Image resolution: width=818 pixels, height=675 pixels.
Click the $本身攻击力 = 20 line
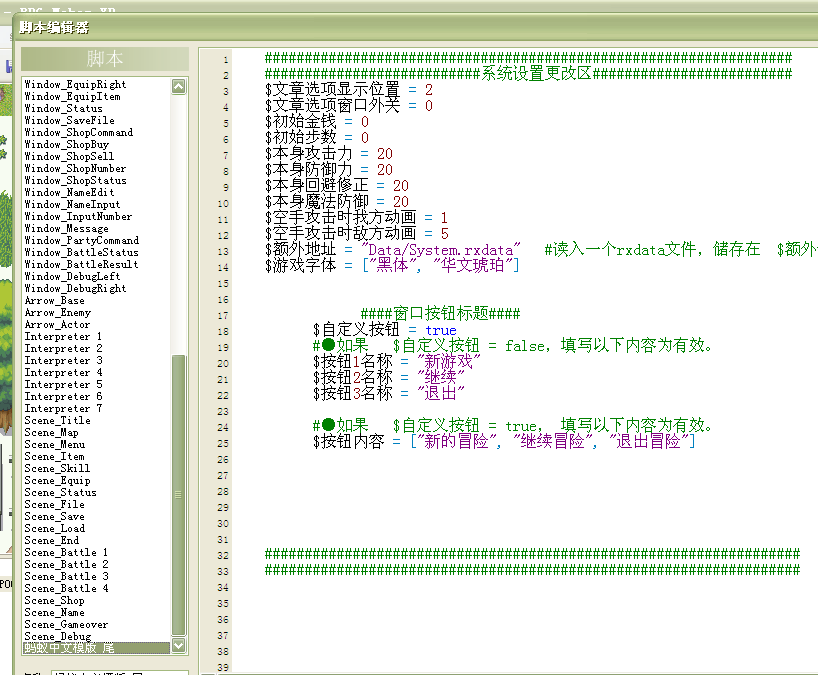click(x=329, y=154)
